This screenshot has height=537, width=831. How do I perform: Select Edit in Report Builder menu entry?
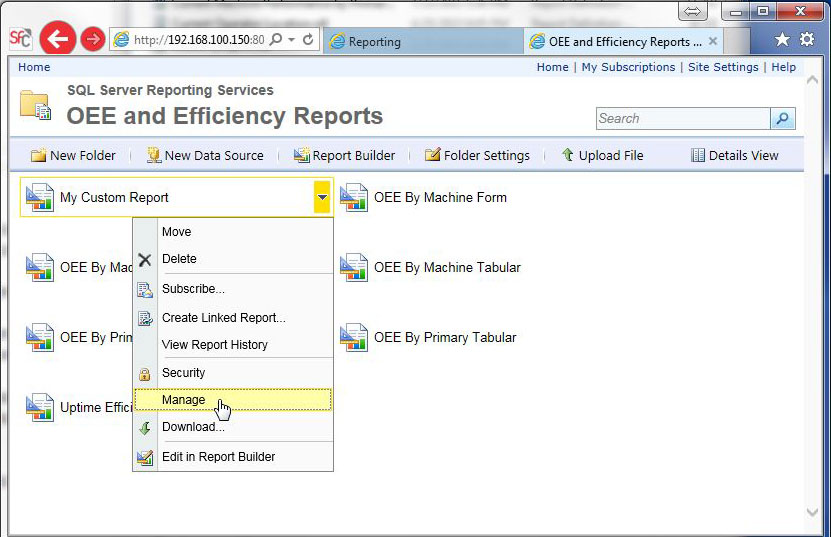(233, 456)
